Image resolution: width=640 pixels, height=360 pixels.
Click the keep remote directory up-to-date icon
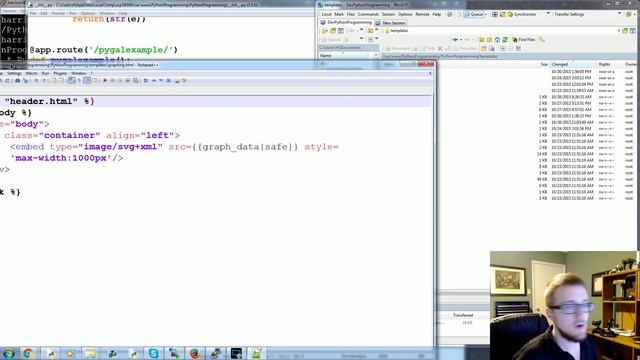[502, 14]
